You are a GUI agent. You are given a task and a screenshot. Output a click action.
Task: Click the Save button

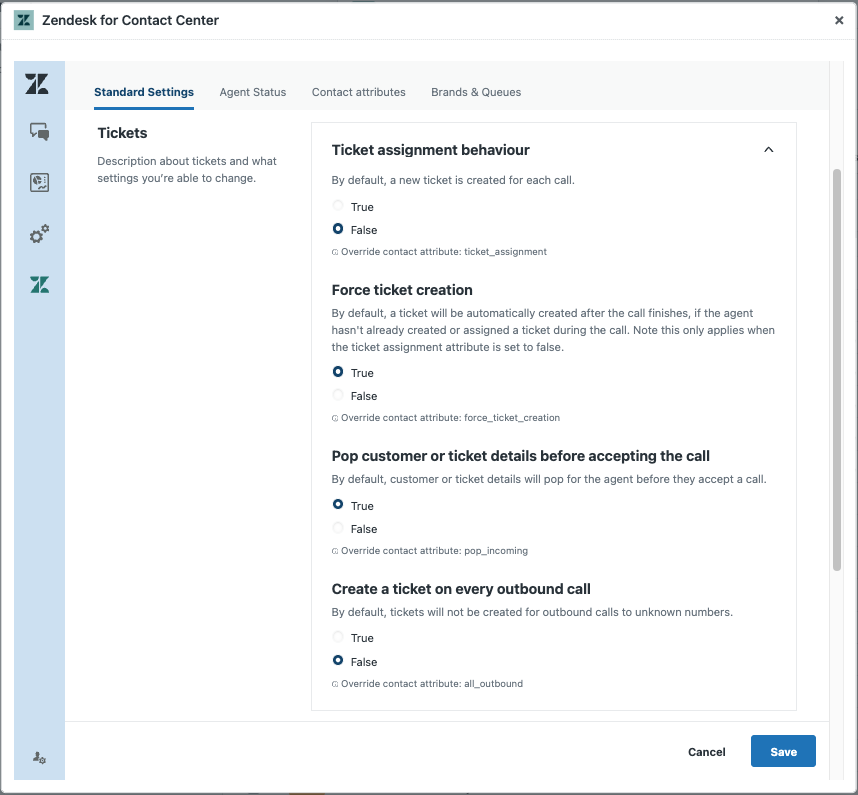(x=783, y=752)
